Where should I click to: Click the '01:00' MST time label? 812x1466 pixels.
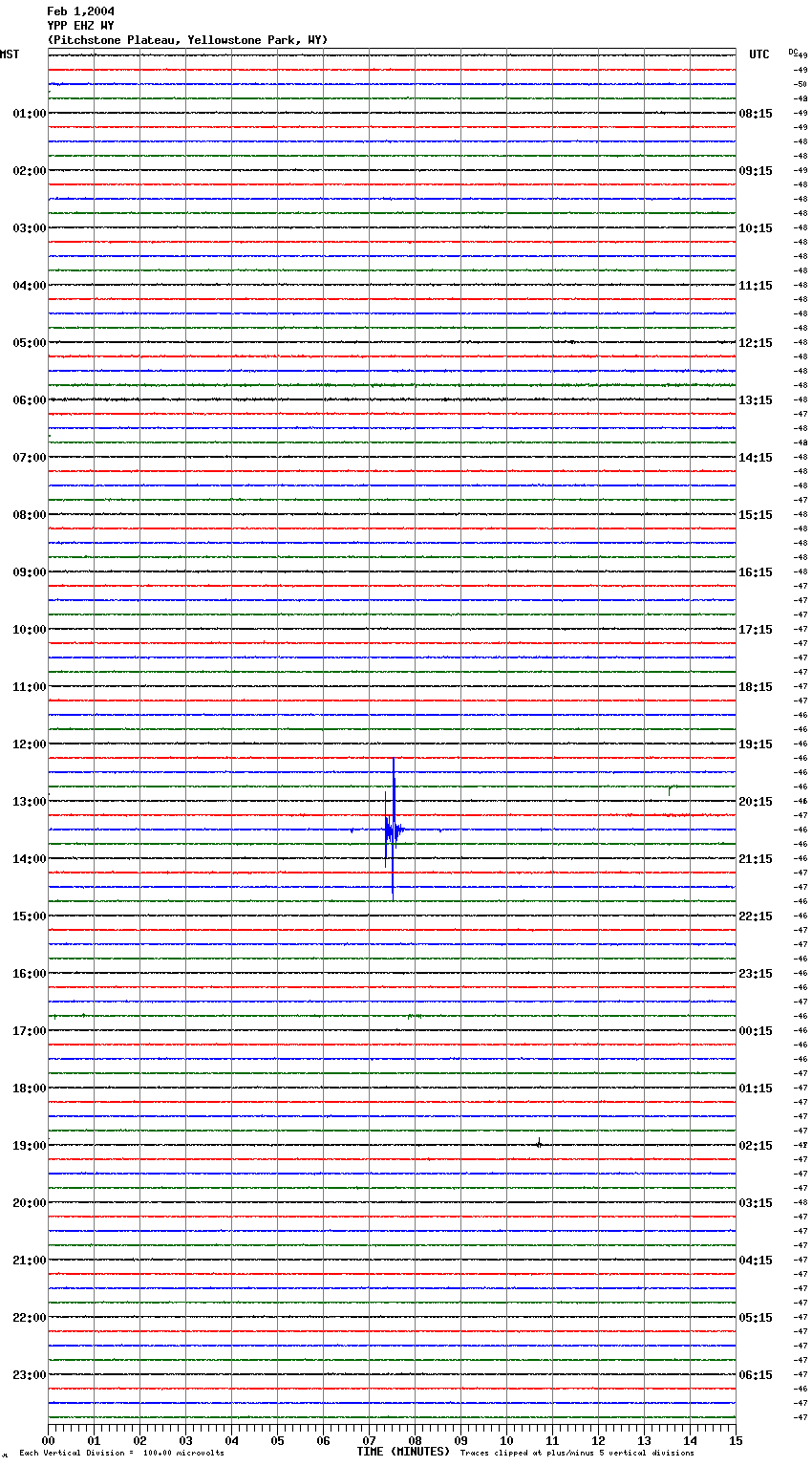(30, 114)
